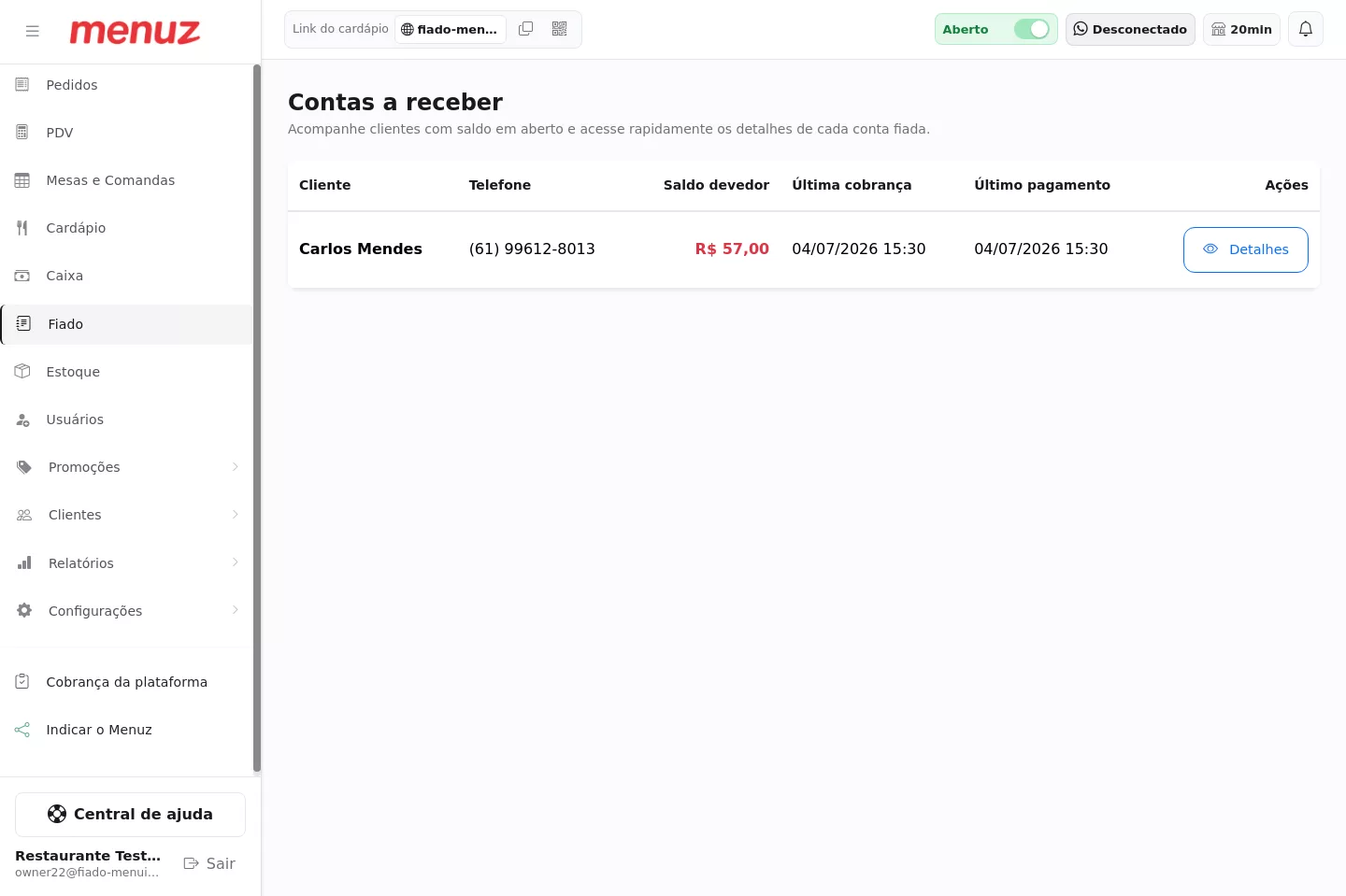Open Mesas e Comandas
Image resolution: width=1346 pixels, height=896 pixels.
(x=127, y=180)
